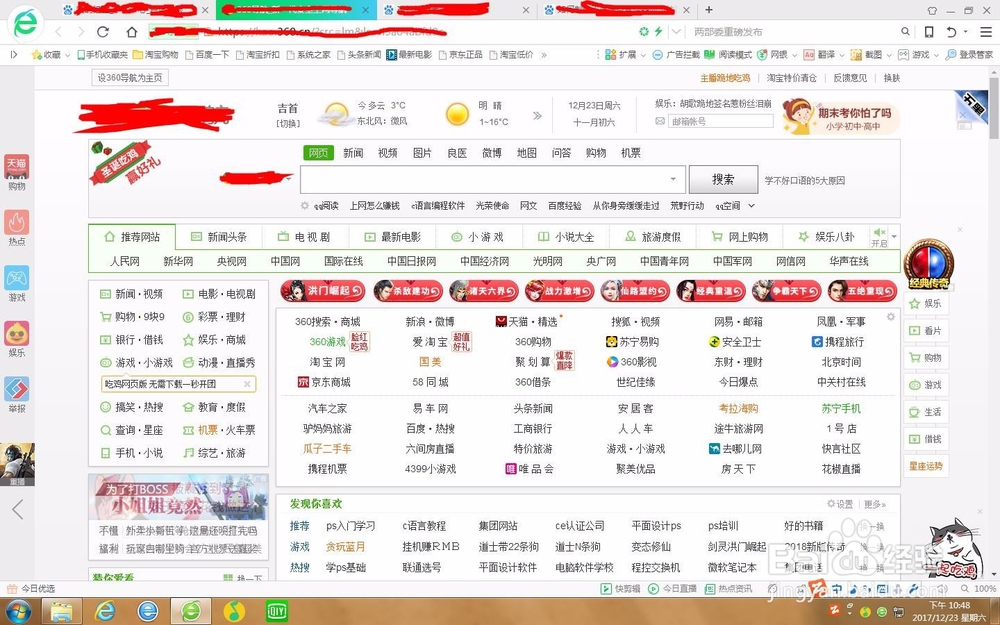Open 苏宁易购 link

(632, 342)
